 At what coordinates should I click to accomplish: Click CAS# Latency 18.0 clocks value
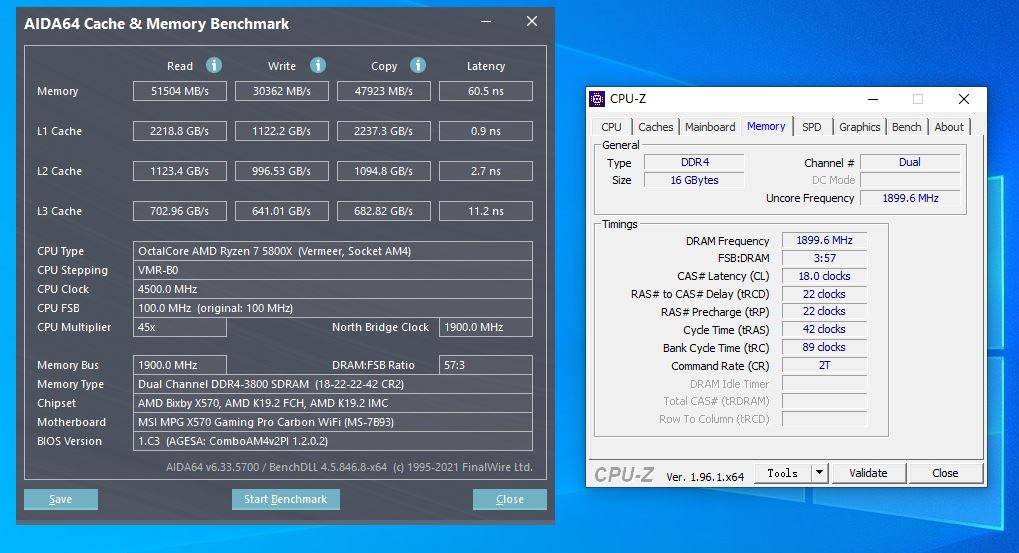[824, 276]
